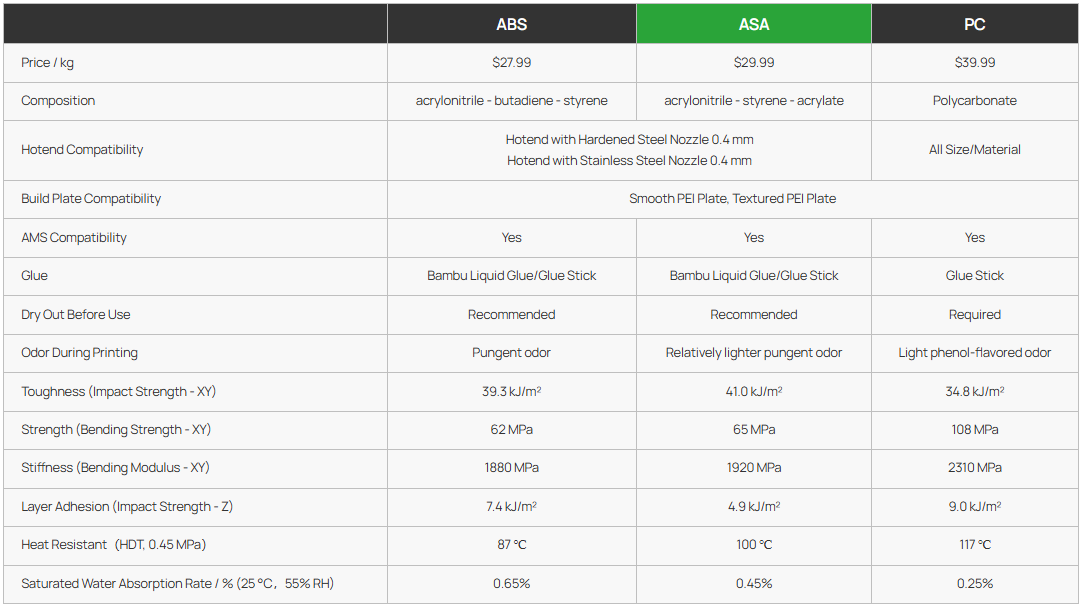Click the ABS water absorption 0.65% value

pos(511,584)
